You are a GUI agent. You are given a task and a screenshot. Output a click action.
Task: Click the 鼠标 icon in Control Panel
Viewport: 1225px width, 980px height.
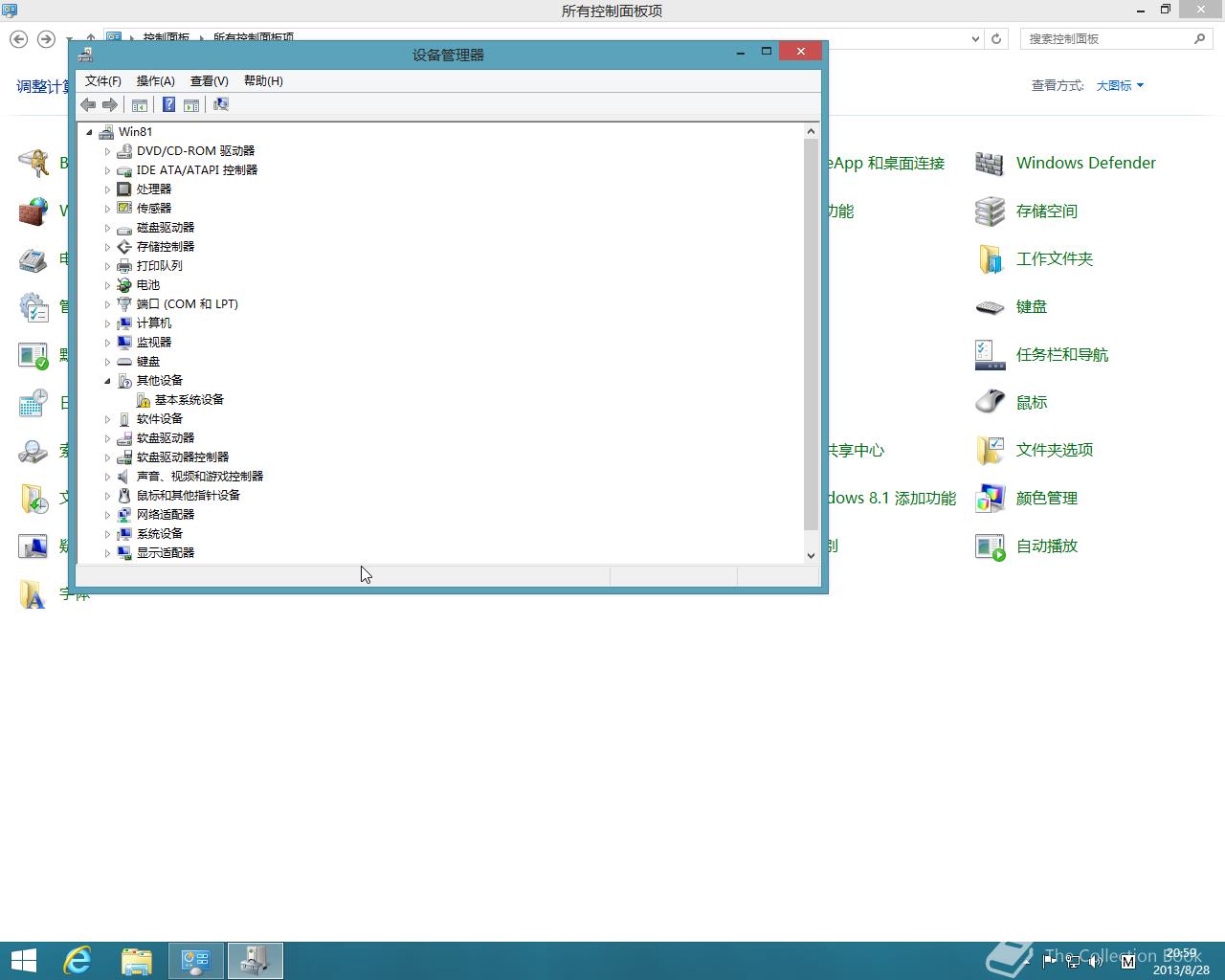click(990, 402)
